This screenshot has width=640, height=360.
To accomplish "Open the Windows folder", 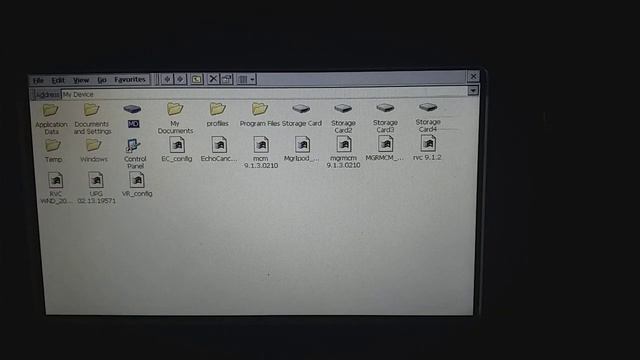I will click(x=93, y=151).
